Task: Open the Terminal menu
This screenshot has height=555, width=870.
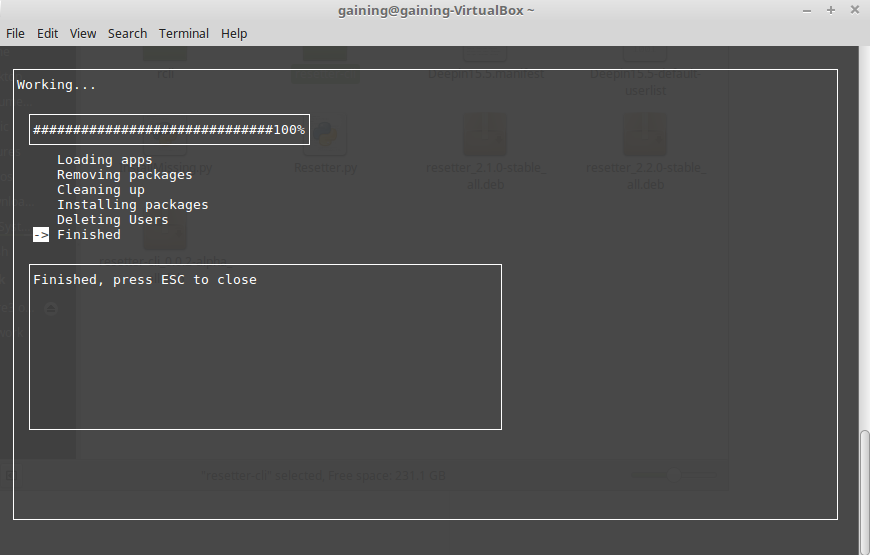Action: tap(184, 33)
